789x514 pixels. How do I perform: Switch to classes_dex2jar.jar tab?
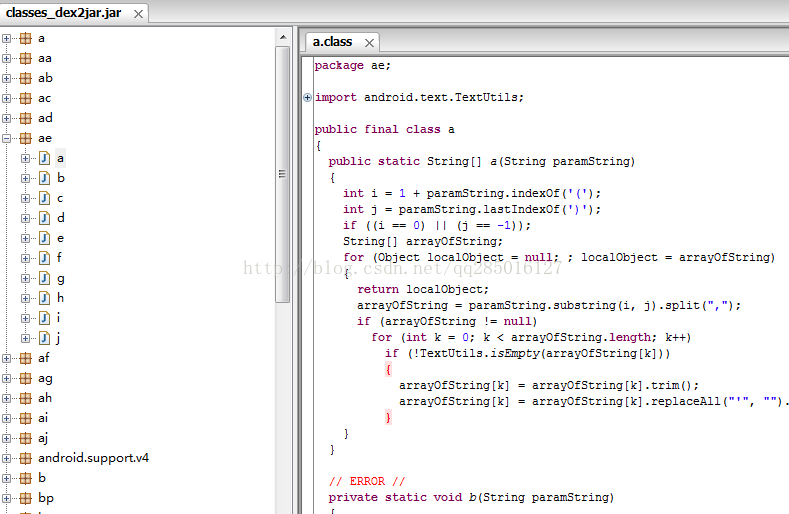[62, 13]
